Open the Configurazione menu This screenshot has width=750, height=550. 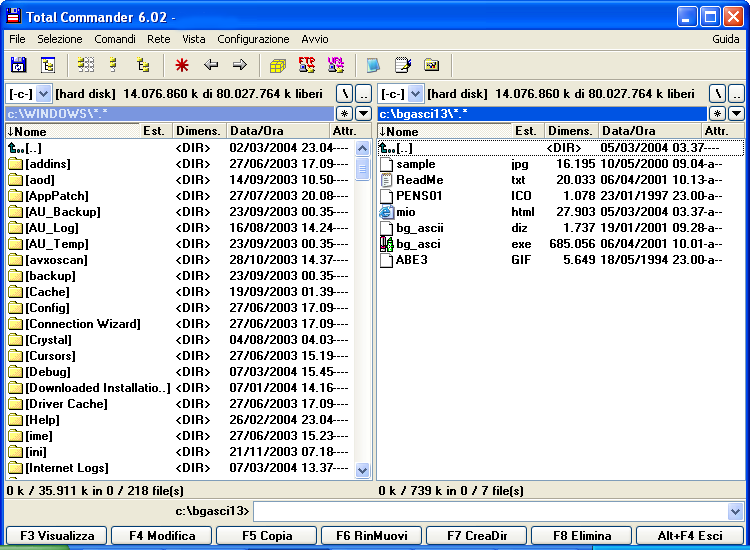(253, 39)
